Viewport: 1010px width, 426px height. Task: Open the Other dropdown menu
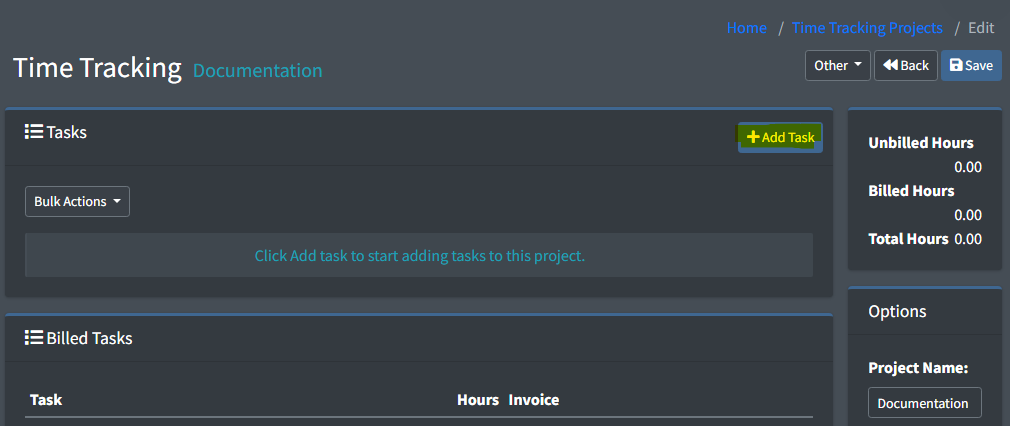click(838, 66)
